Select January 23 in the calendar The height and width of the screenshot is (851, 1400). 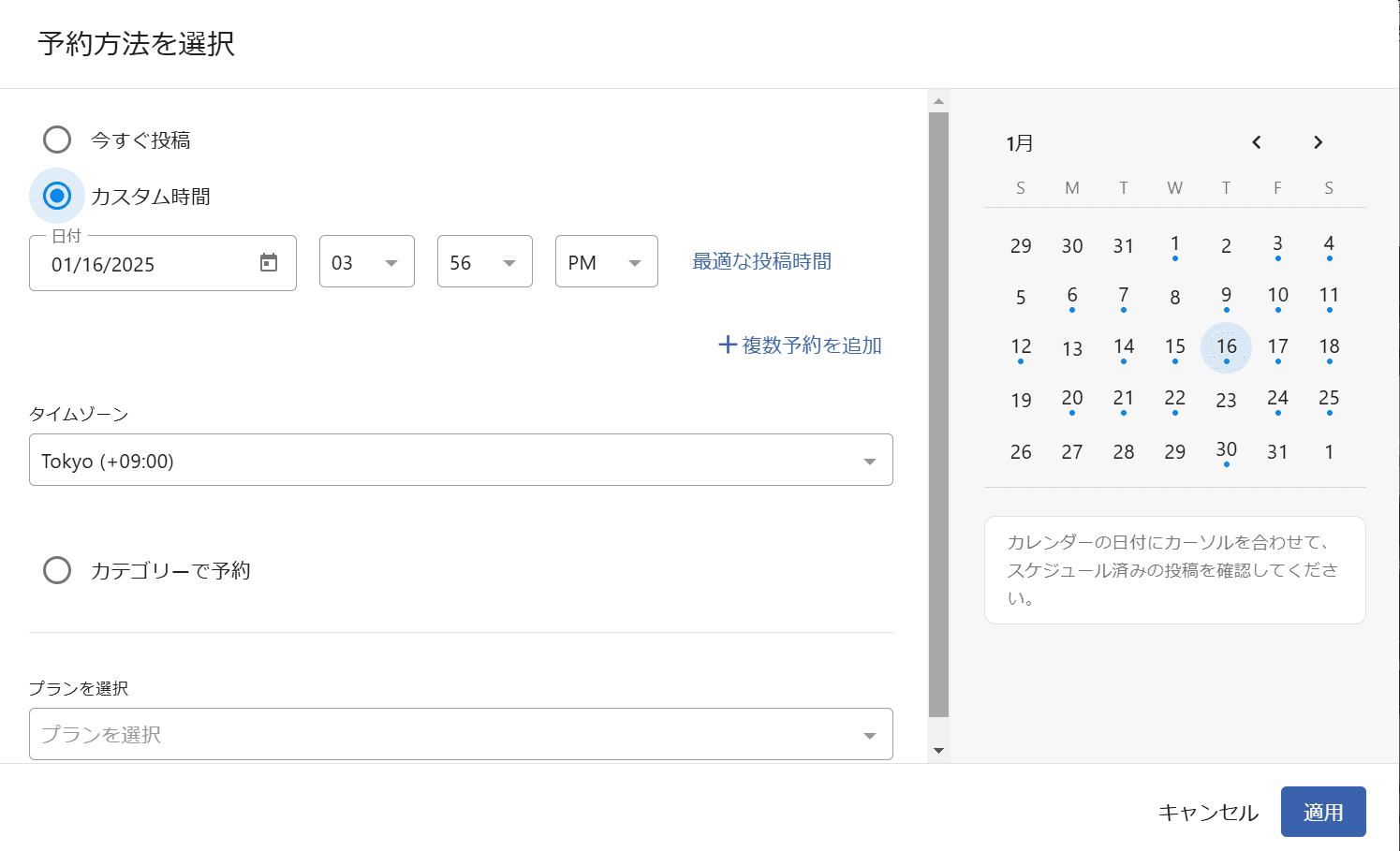(x=1227, y=400)
